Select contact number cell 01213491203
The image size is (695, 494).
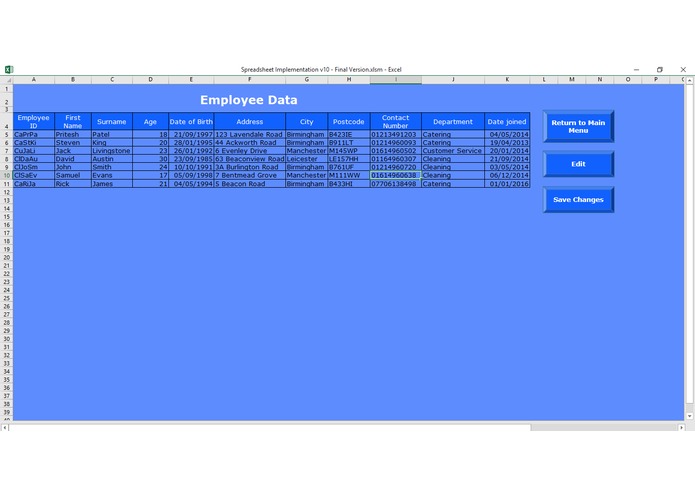pyautogui.click(x=396, y=134)
